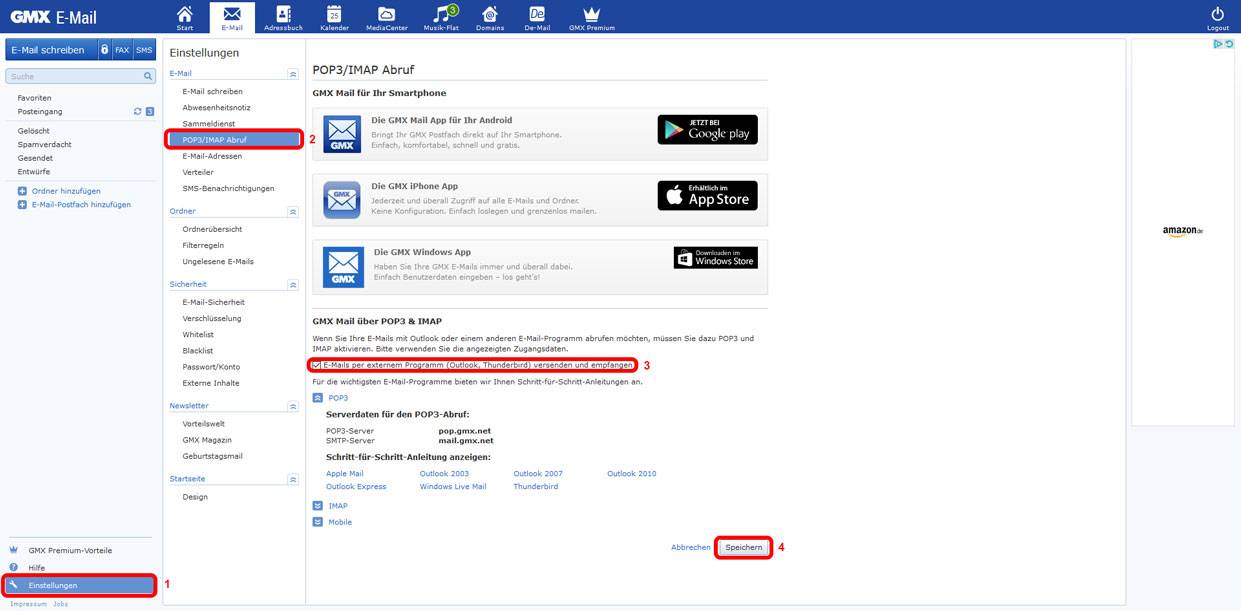Click the Google Play badge
Screen dimensions: 1241x611
click(707, 129)
